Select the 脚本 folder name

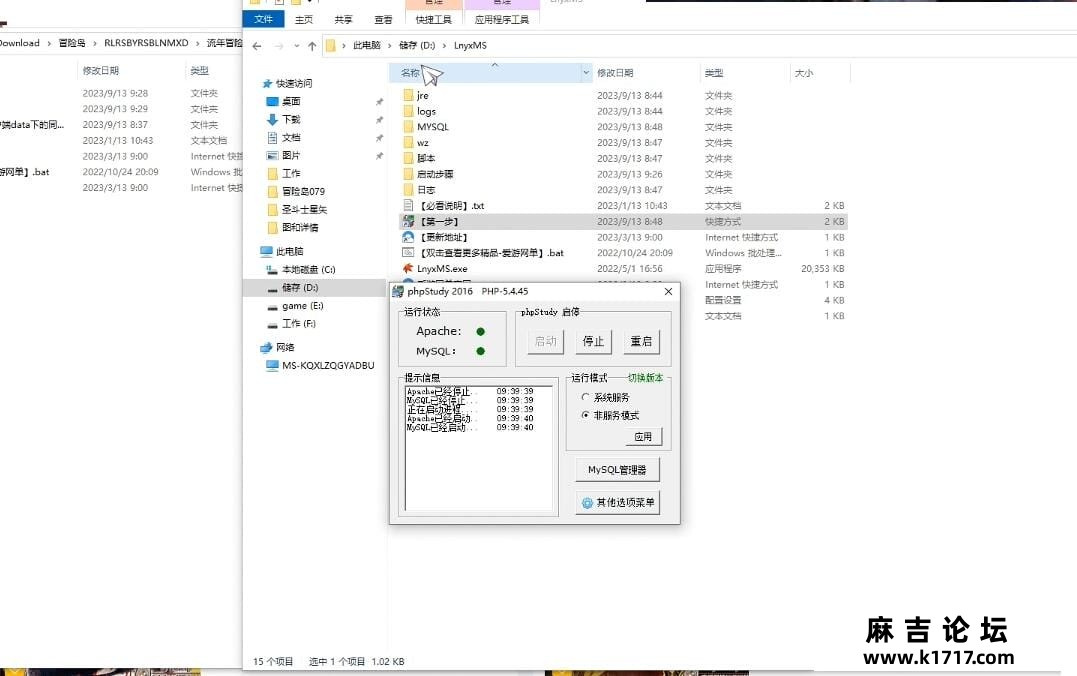[426, 159]
